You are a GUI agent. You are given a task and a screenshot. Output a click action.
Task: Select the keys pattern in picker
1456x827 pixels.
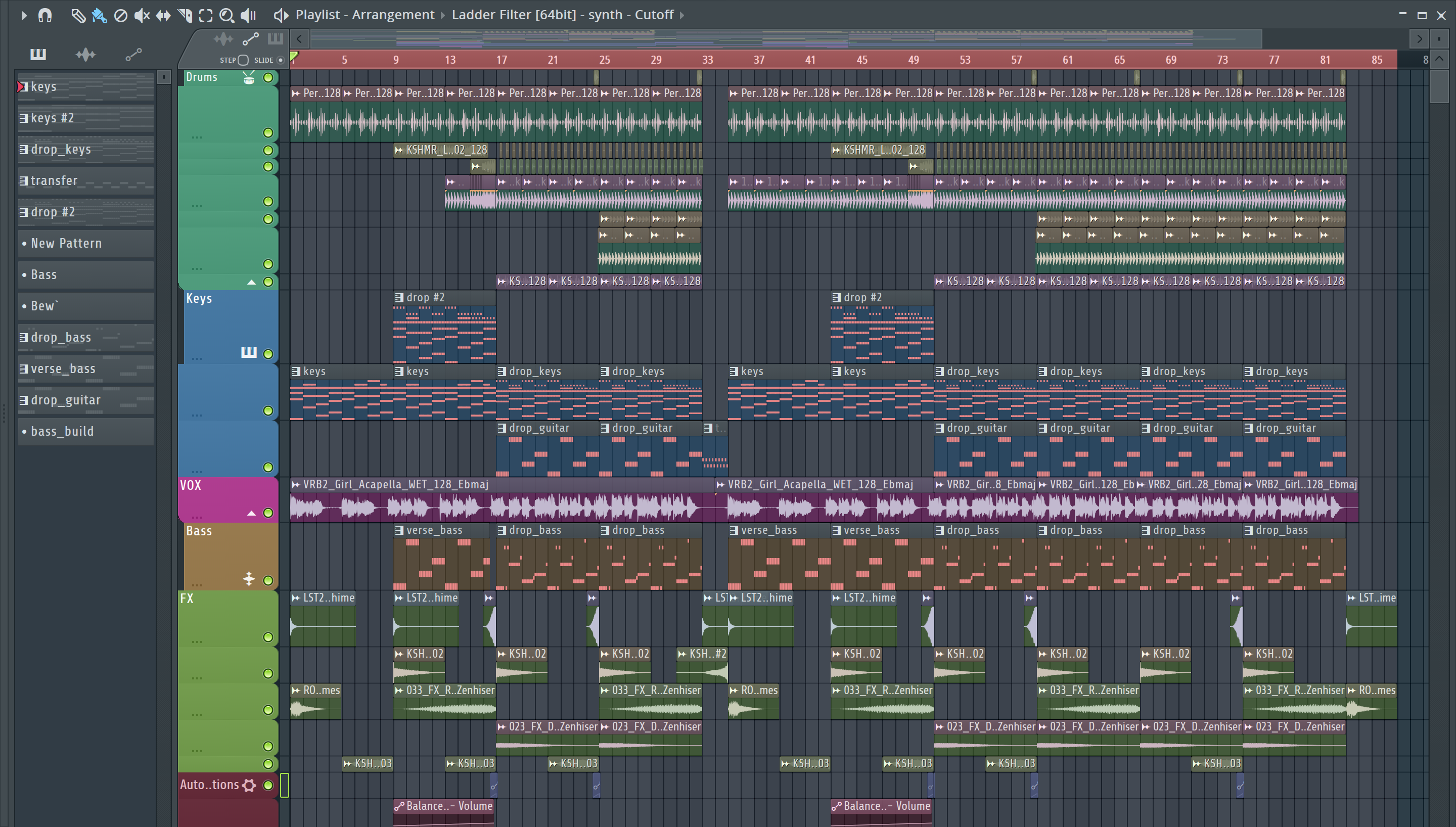[85, 86]
